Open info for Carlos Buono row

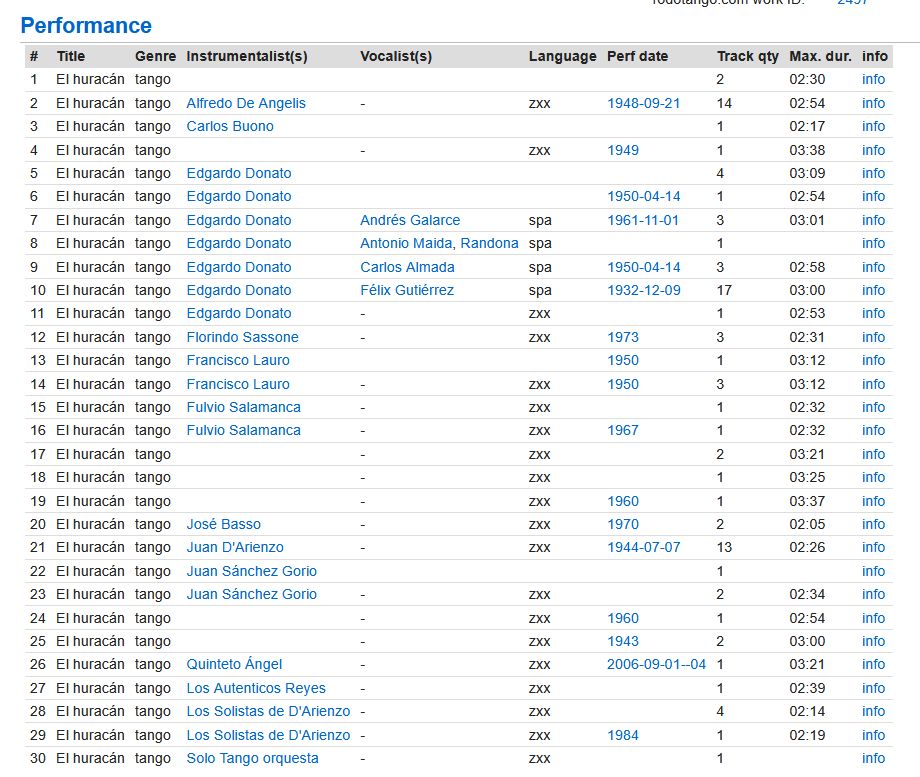873,126
